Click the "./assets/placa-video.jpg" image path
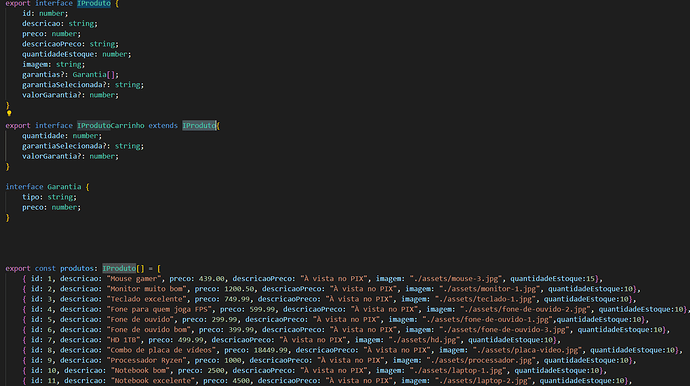690x386 pixels. pyautogui.click(x=527, y=350)
